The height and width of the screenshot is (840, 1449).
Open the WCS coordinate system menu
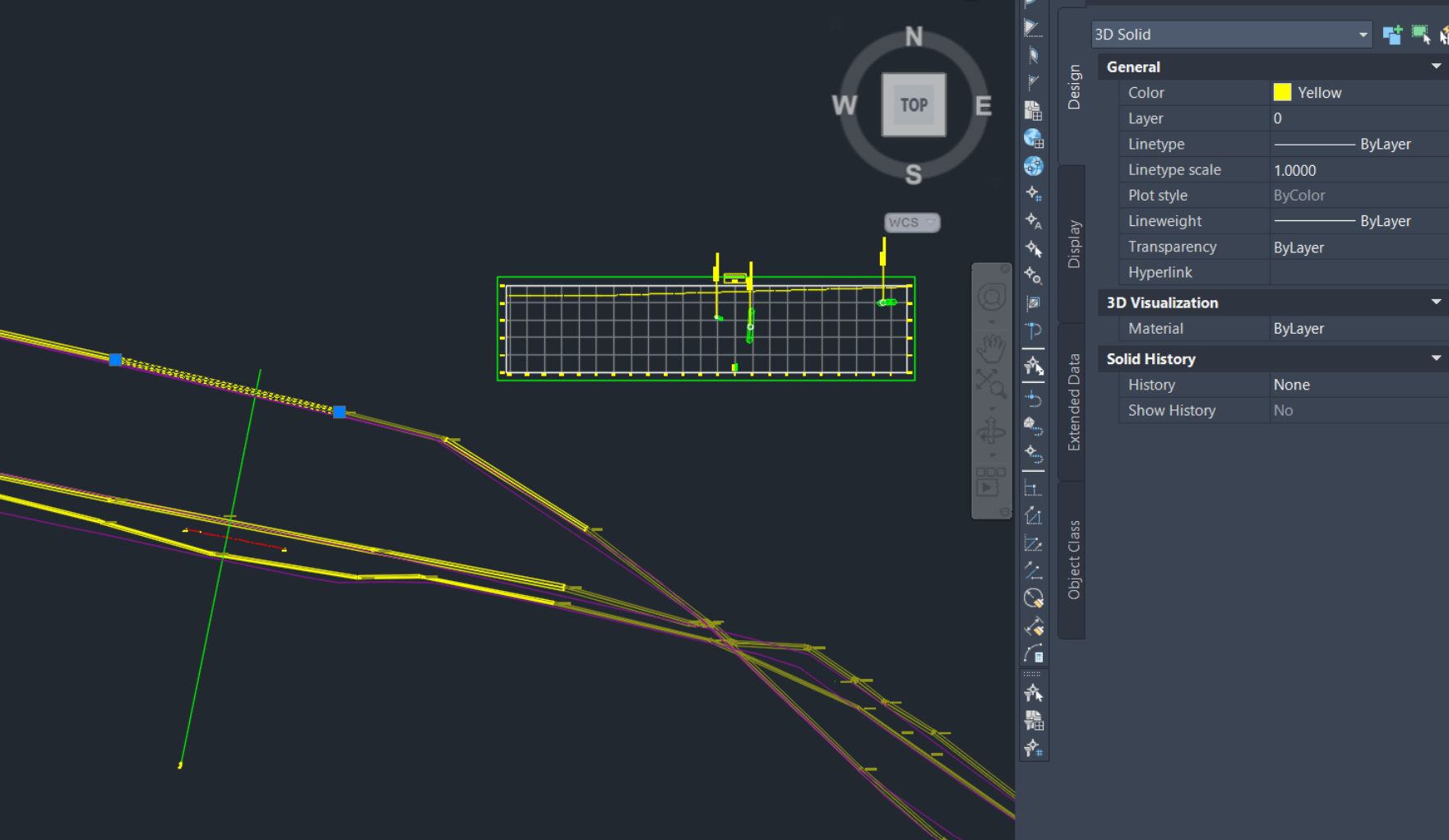[912, 222]
